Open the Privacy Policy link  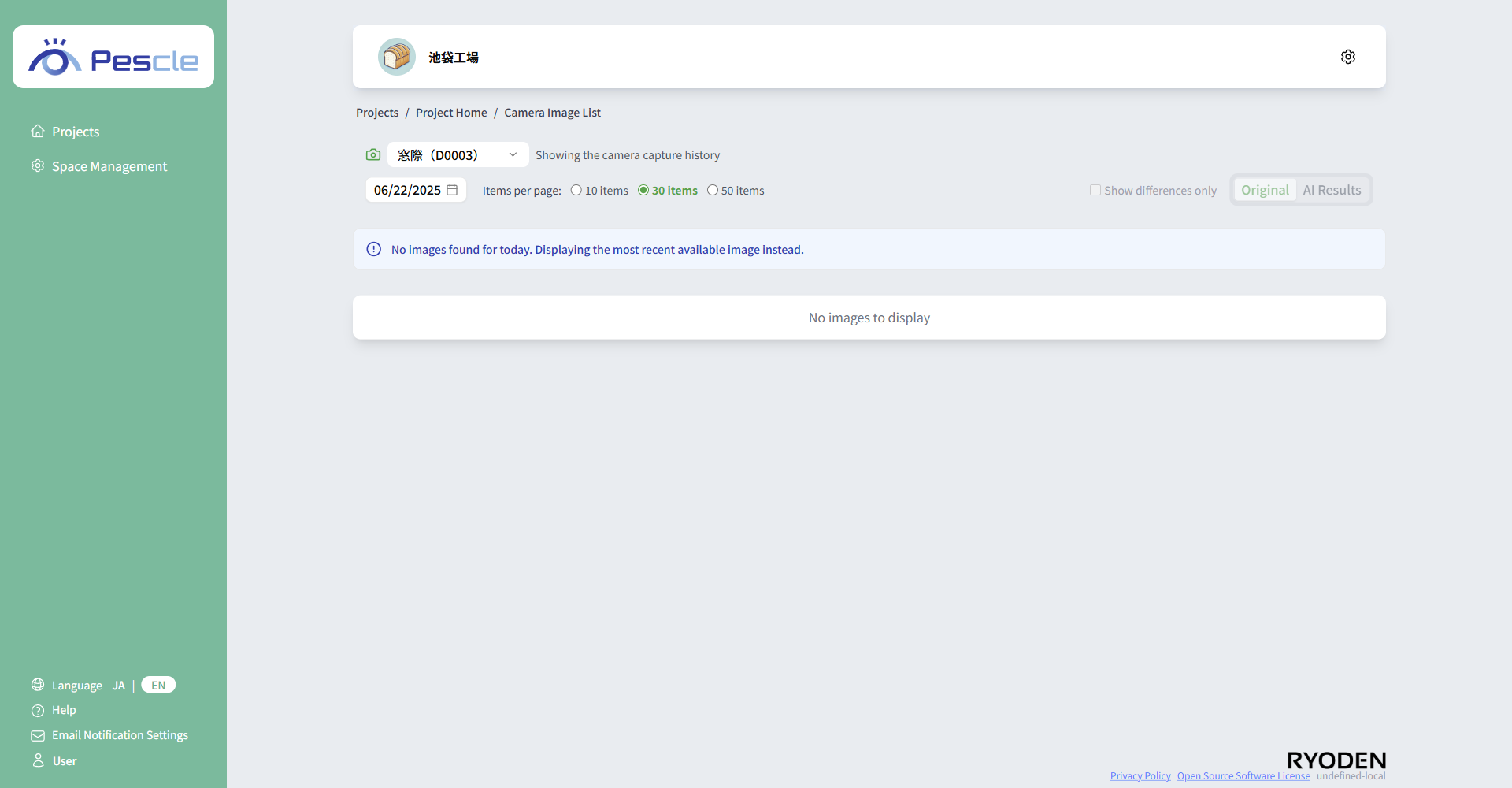pos(1140,776)
